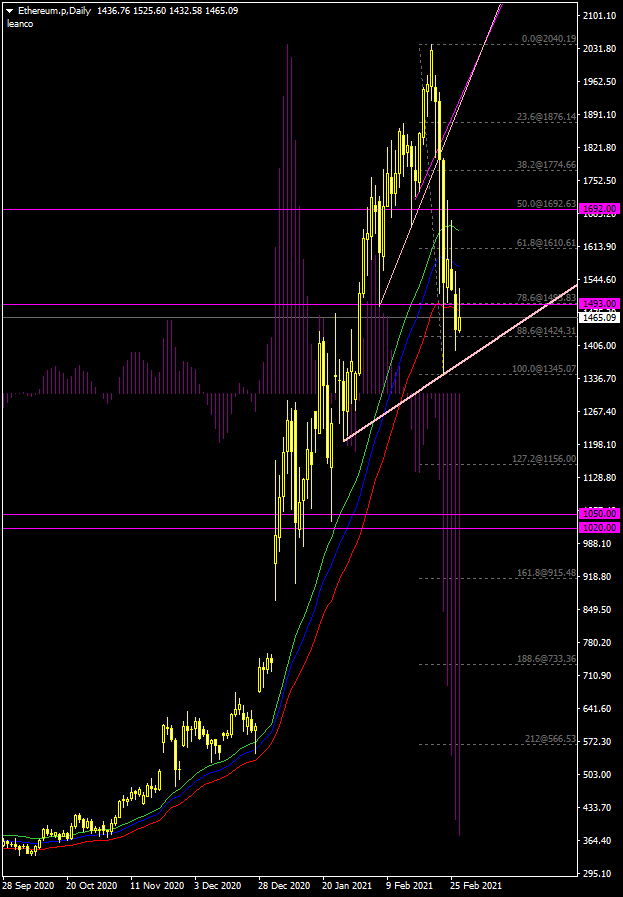
Task: Click the 2101.10 value on price scale
Action: (x=600, y=16)
